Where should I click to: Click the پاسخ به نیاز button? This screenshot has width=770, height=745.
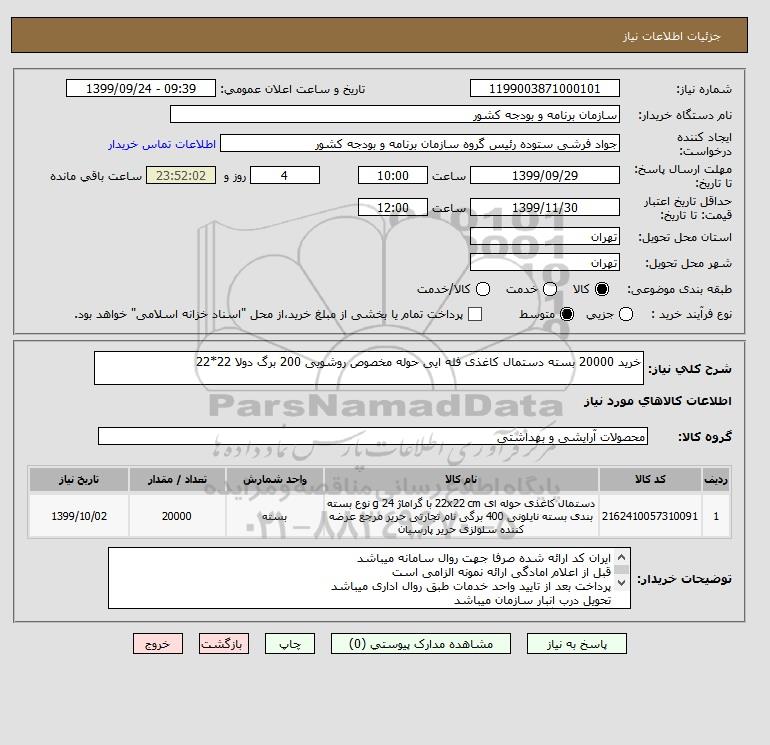click(577, 644)
